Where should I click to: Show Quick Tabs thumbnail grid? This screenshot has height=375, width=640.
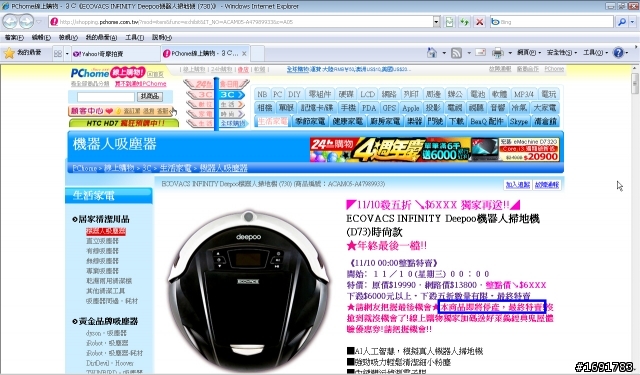[58, 53]
